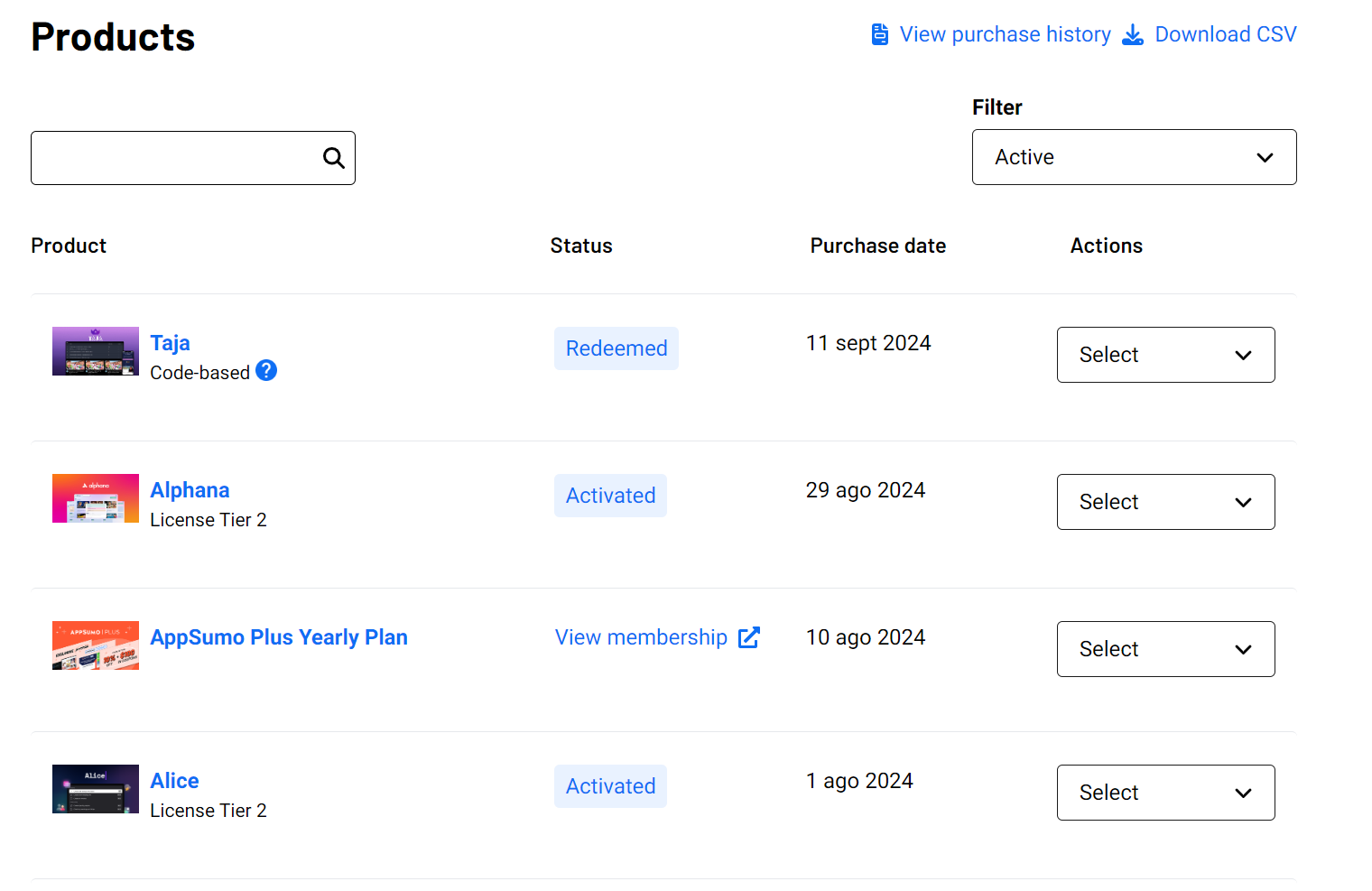
Task: Click the Download CSV arrow icon
Action: [x=1132, y=34]
